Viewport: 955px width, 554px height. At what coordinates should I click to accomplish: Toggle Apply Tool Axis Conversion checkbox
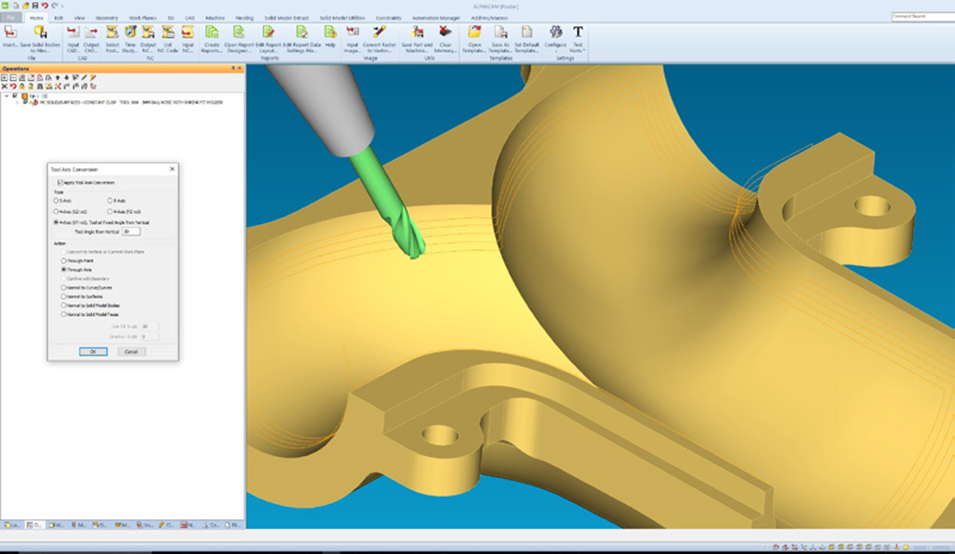click(60, 183)
